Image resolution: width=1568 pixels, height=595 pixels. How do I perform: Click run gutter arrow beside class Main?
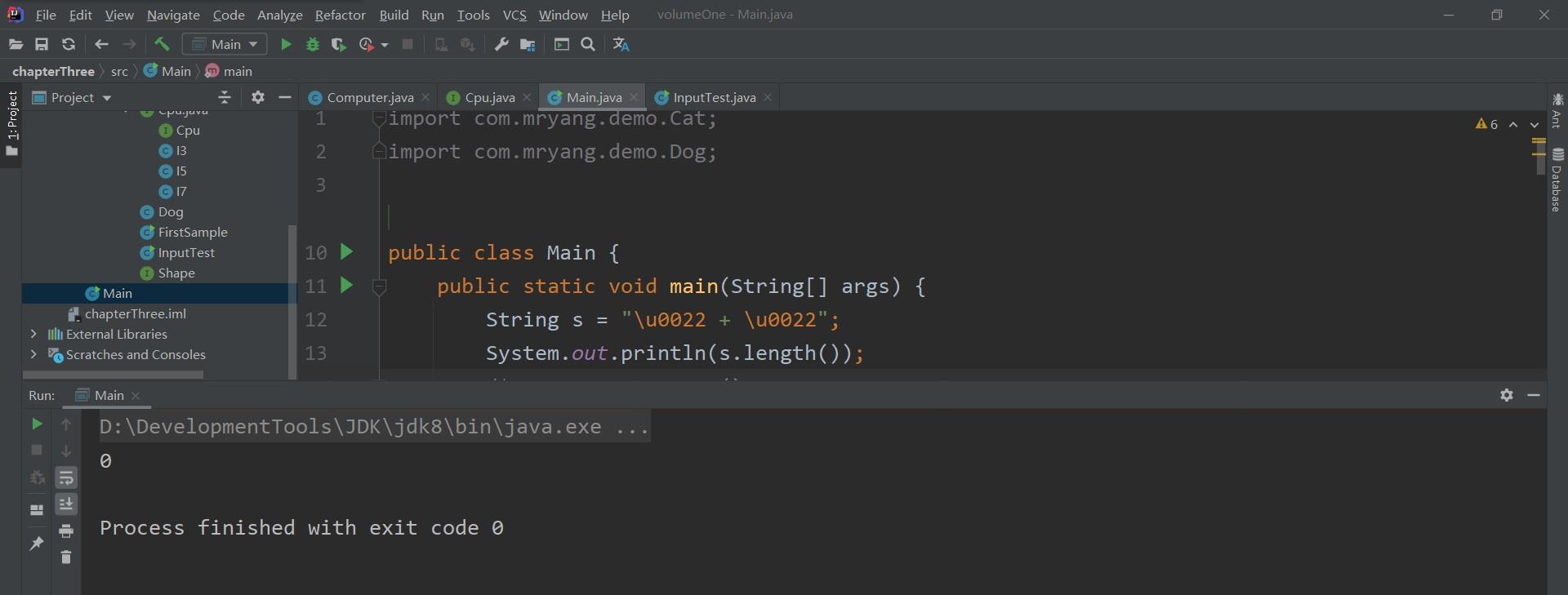tap(346, 251)
